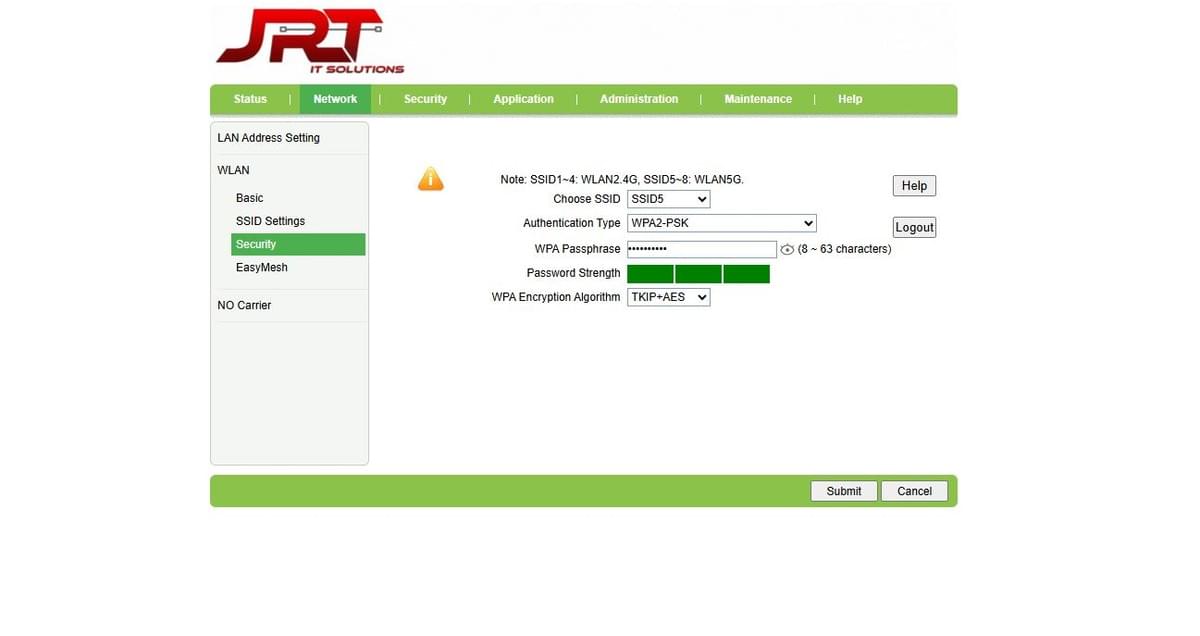The image size is (1200, 636).
Task: Open the Status tab
Action: pyautogui.click(x=250, y=99)
